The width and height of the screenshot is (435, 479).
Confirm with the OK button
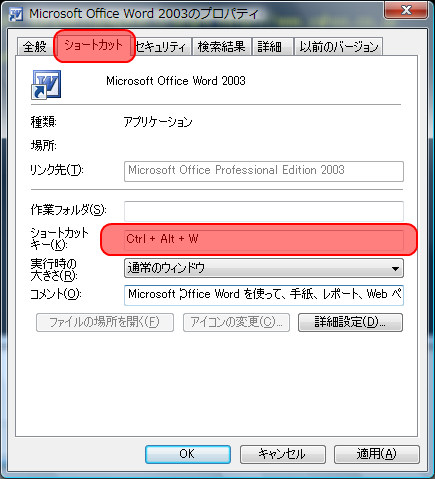pos(188,454)
